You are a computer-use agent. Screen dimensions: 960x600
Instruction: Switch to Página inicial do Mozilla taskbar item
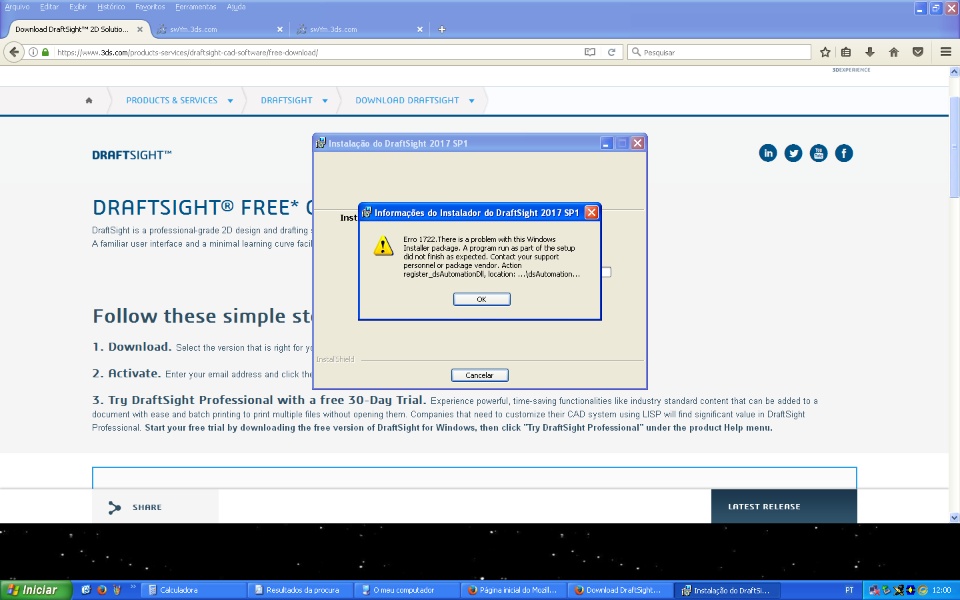515,590
